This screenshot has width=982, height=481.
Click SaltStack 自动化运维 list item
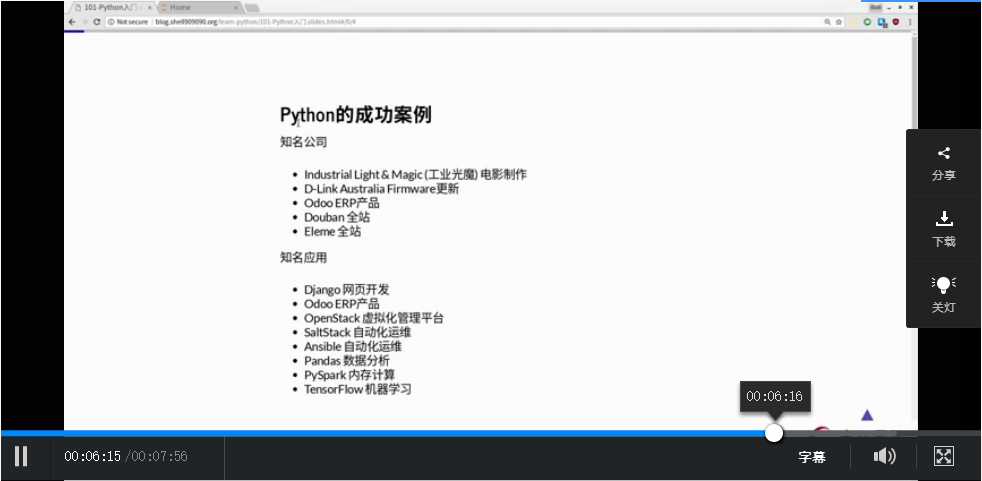(x=358, y=333)
